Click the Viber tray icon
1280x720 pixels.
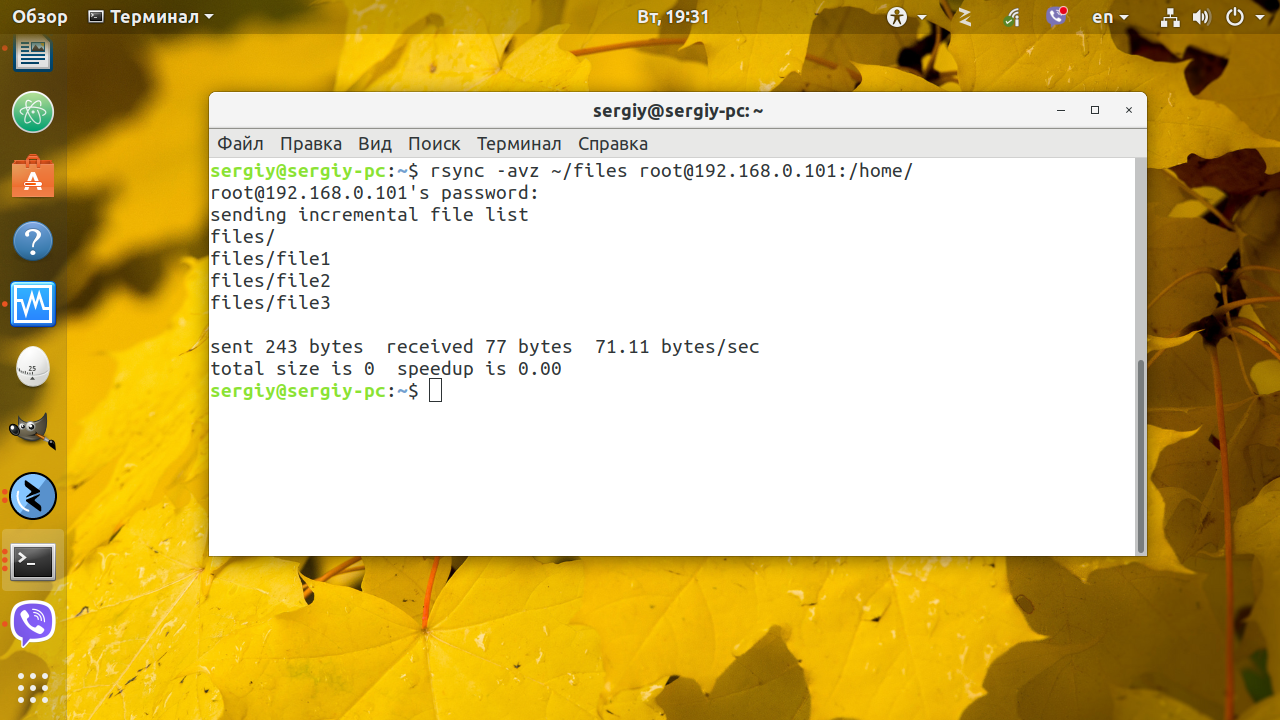pos(1057,17)
